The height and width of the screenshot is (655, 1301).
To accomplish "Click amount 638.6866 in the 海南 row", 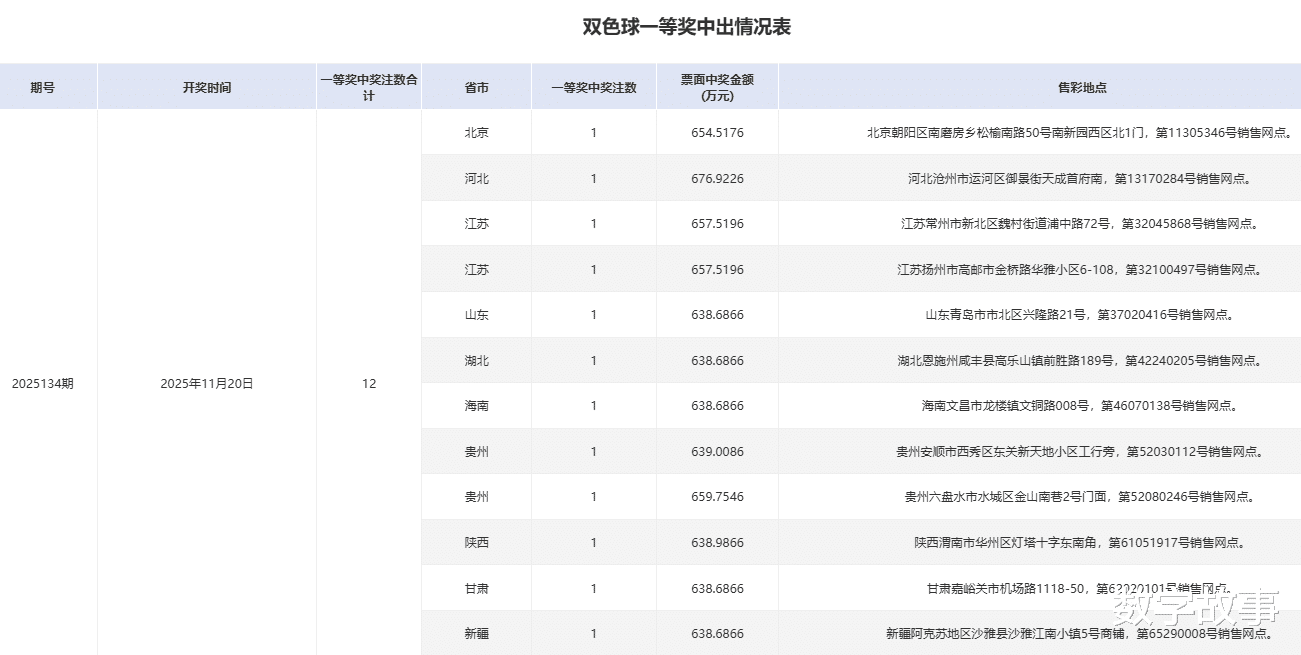I will click(x=717, y=405).
